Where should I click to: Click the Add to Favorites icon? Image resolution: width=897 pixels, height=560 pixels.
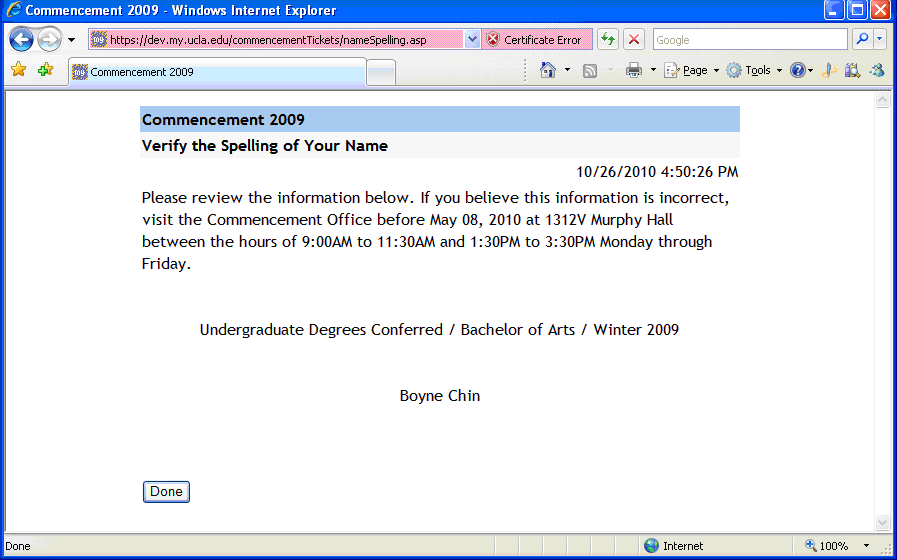pos(45,70)
